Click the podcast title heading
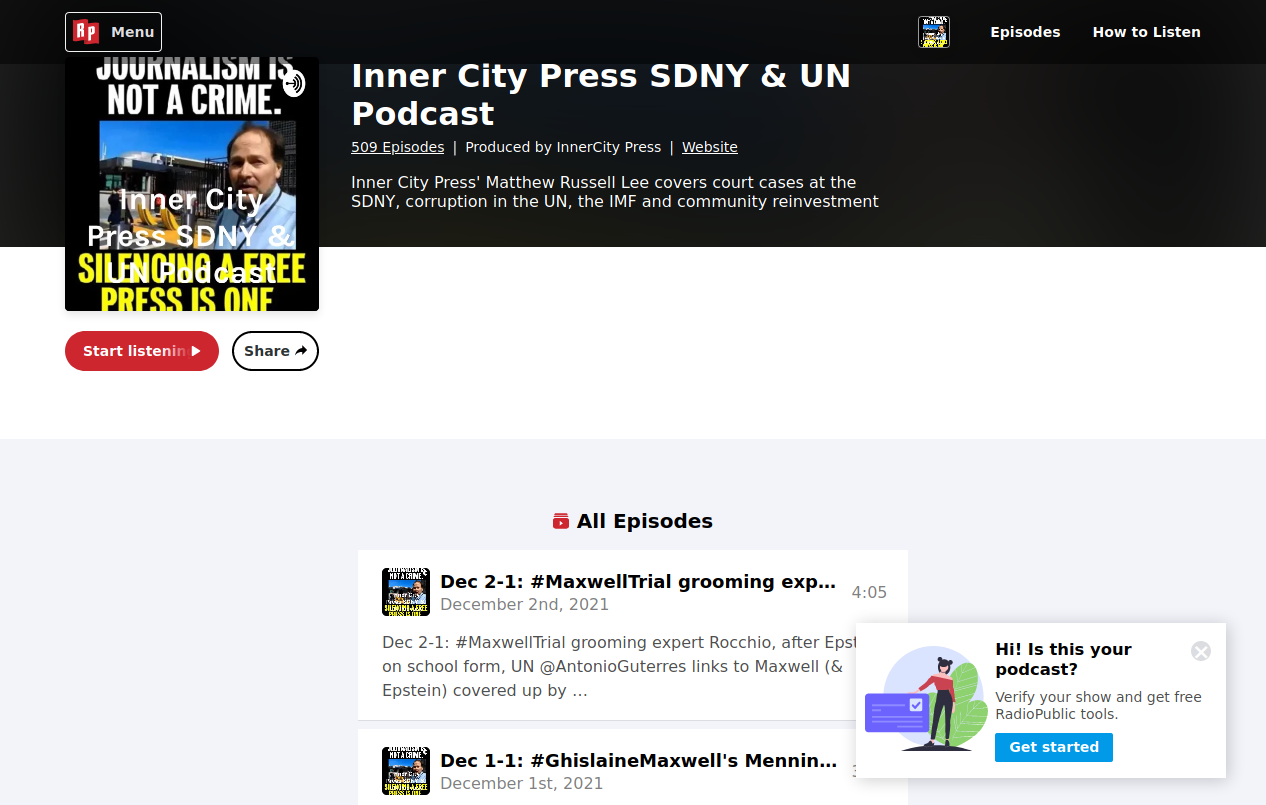Screen dimensions: 1266x805 click(x=601, y=94)
